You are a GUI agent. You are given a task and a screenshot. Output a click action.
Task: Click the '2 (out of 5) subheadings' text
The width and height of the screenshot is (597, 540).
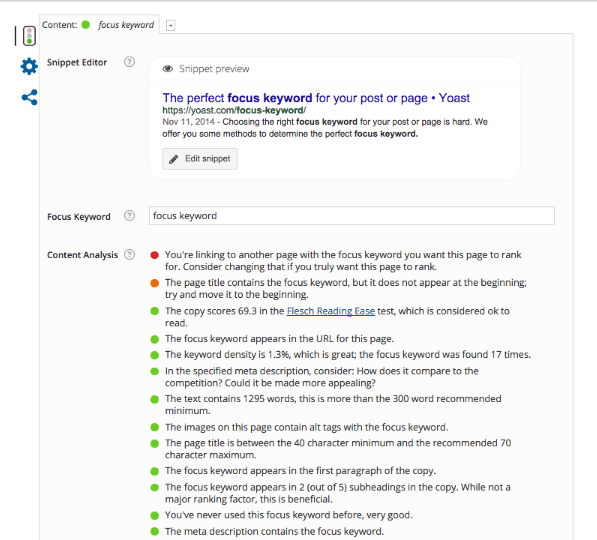pyautogui.click(x=338, y=493)
